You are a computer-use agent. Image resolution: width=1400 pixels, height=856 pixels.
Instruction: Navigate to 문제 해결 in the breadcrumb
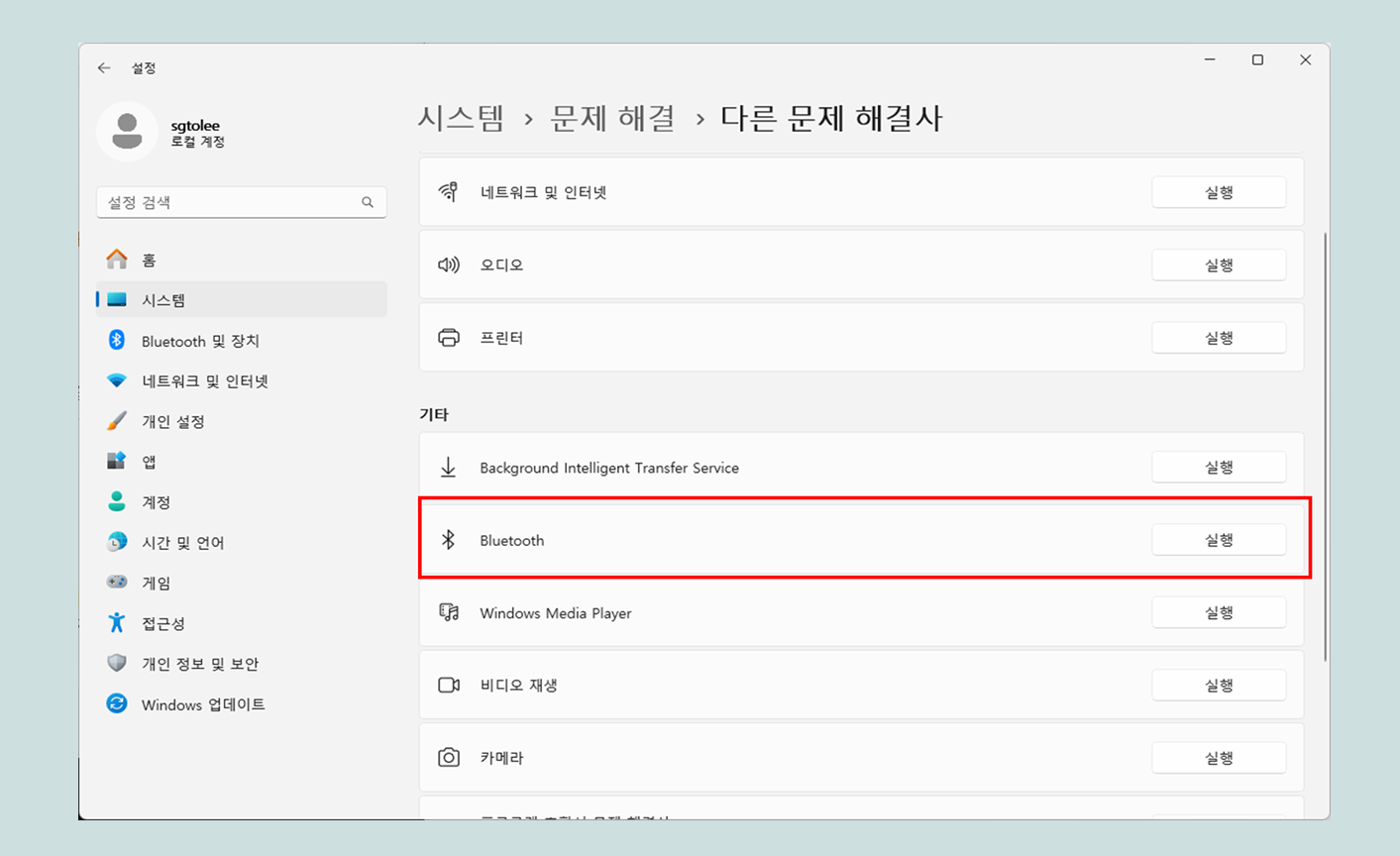coord(613,118)
